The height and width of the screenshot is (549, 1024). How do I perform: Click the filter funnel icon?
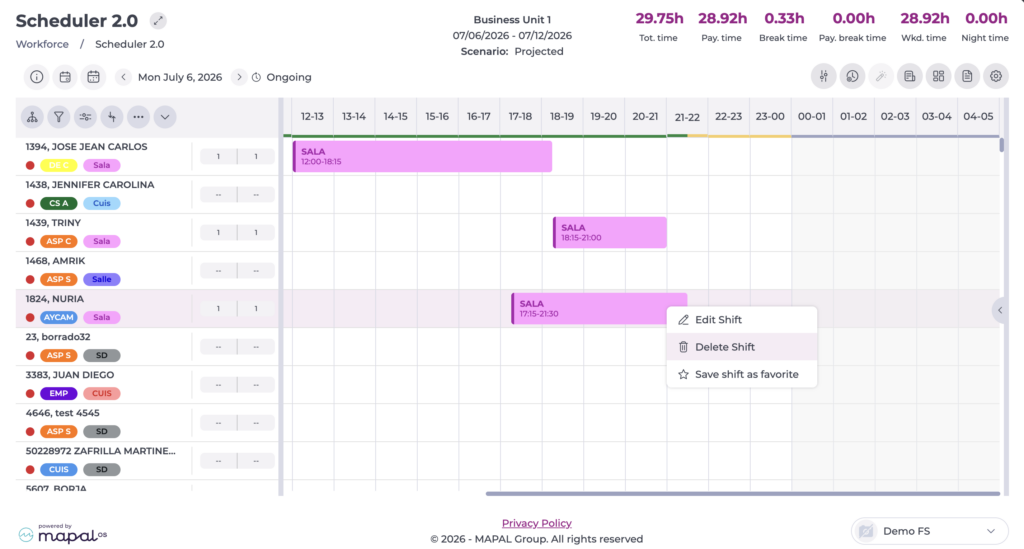click(59, 117)
